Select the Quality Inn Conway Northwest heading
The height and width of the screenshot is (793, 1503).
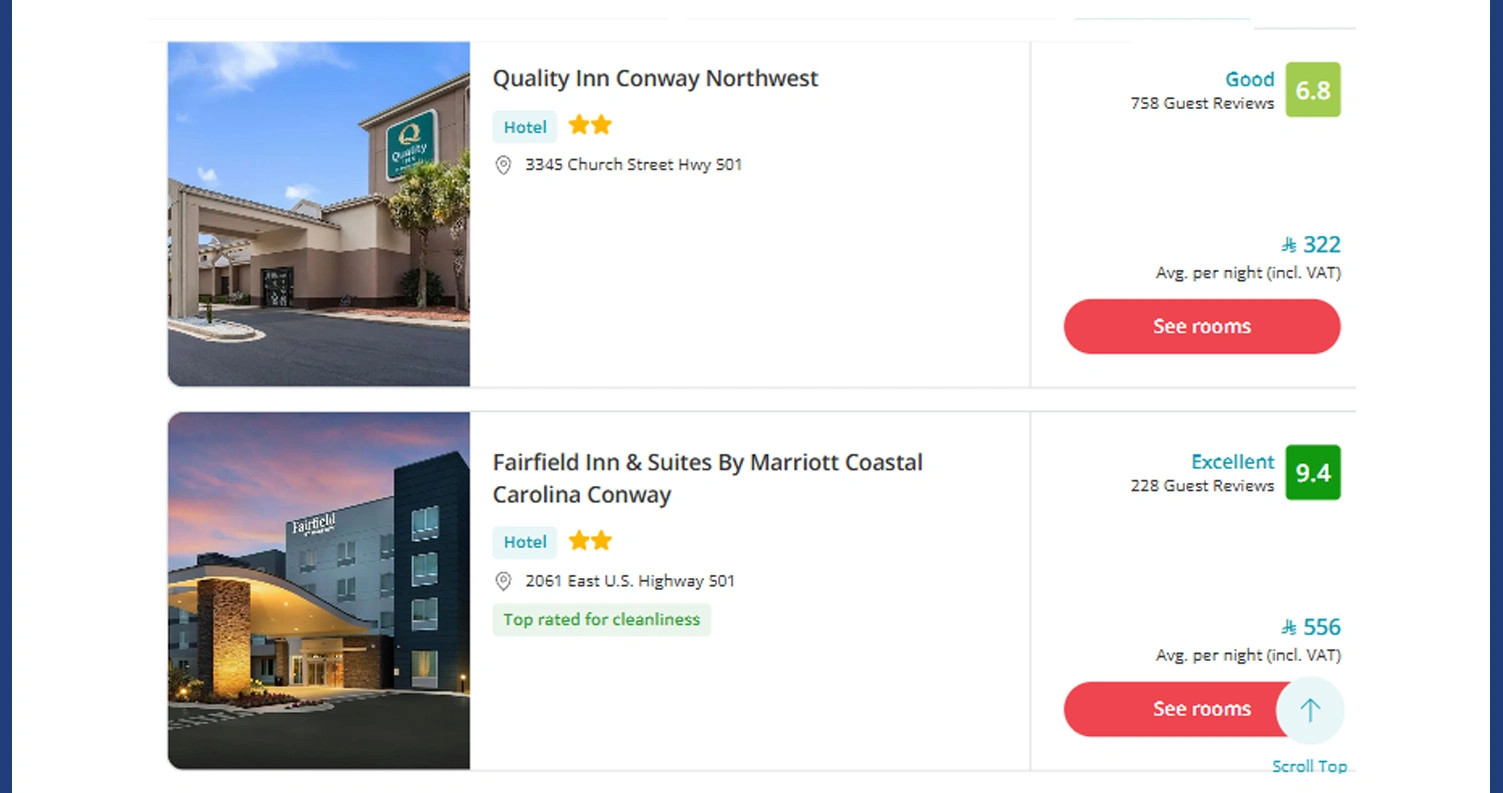tap(655, 78)
